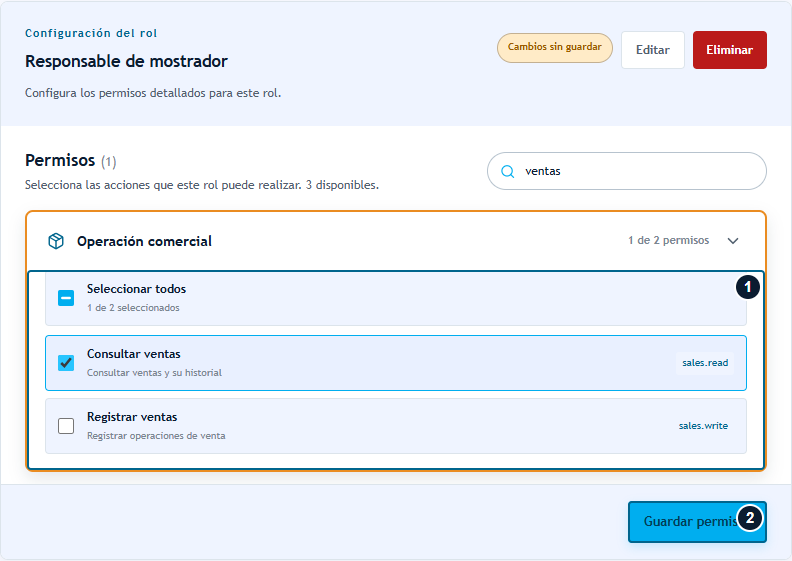The width and height of the screenshot is (792, 561).
Task: Click the red Eliminar button
Action: pos(729,50)
